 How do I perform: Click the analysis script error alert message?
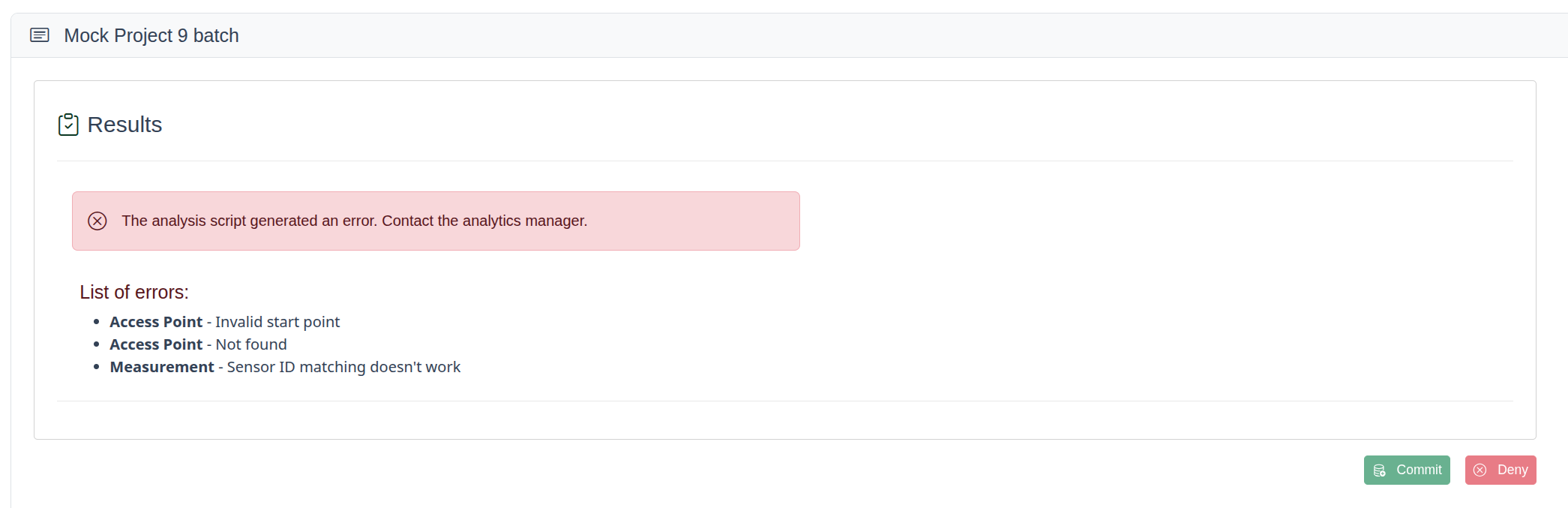coord(354,221)
